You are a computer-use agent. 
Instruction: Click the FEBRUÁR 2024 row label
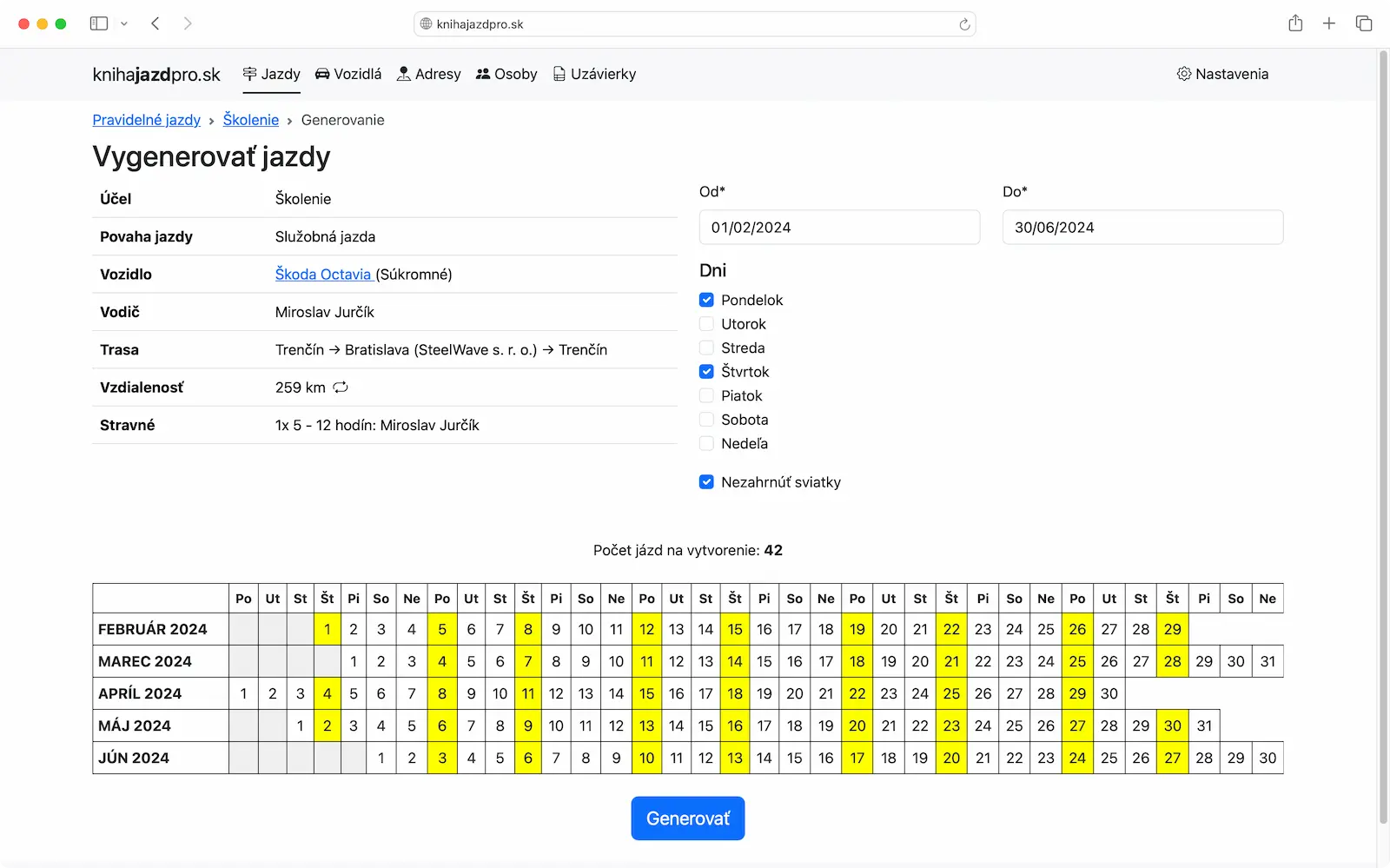[x=153, y=629]
